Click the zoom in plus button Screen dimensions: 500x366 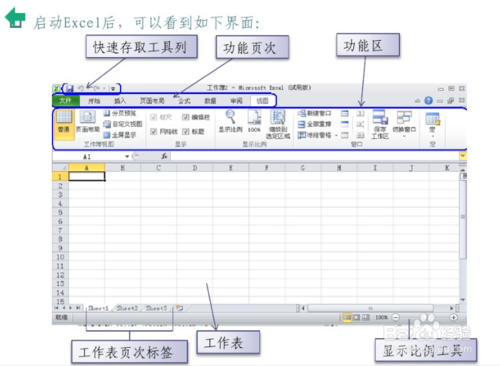click(x=453, y=317)
